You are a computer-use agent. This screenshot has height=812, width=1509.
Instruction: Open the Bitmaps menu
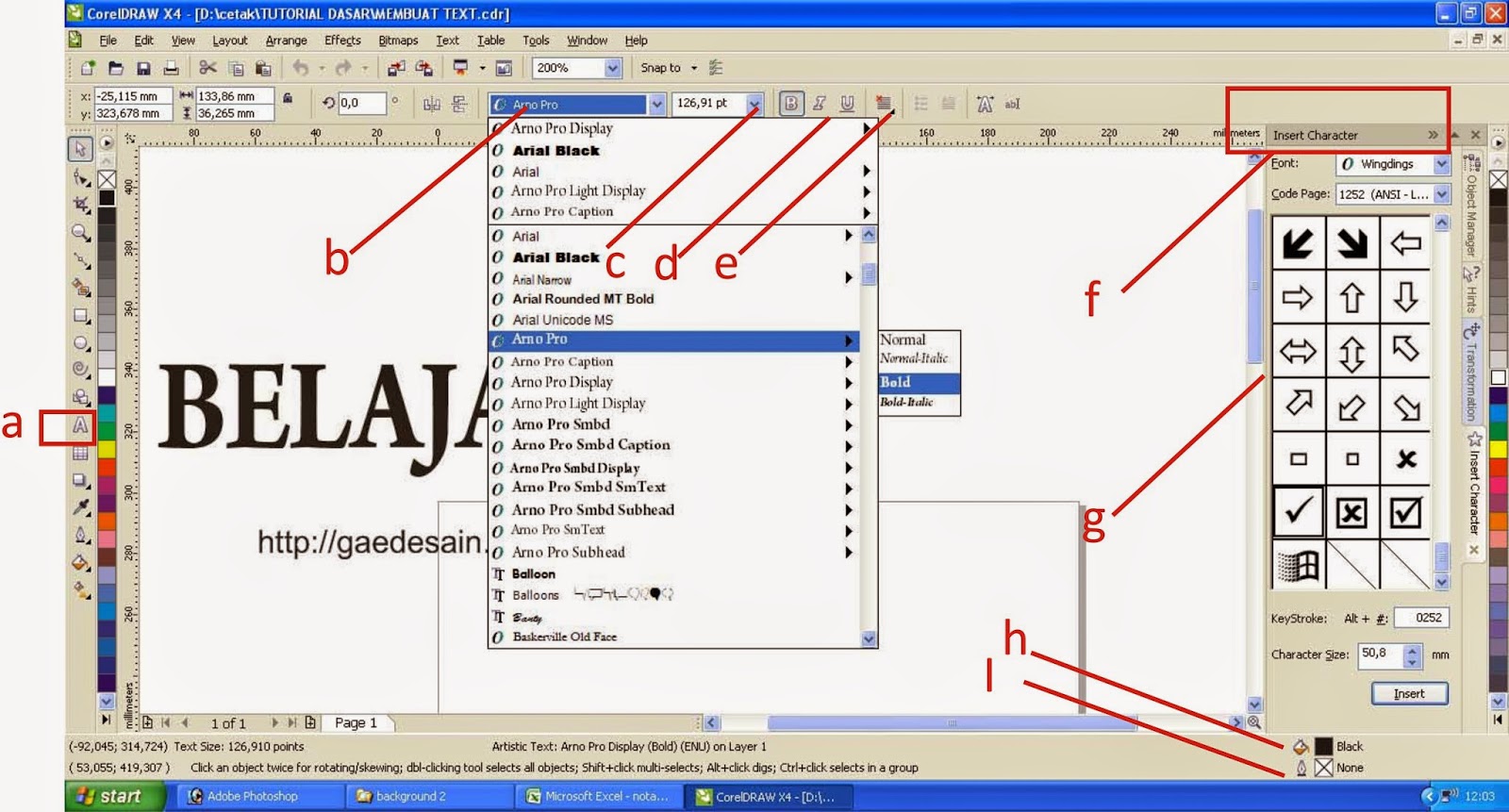(398, 41)
